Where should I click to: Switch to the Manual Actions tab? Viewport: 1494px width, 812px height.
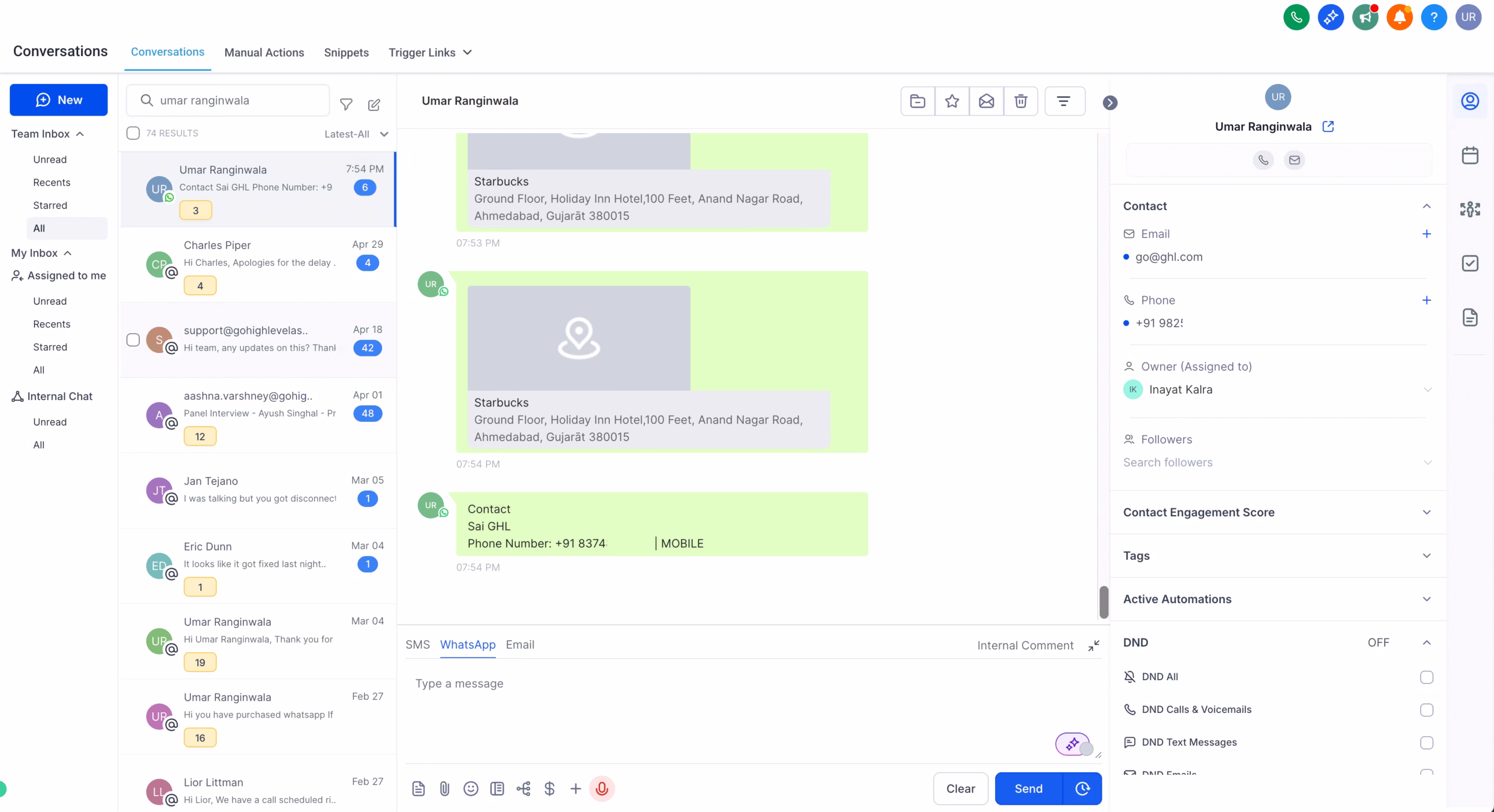(264, 52)
